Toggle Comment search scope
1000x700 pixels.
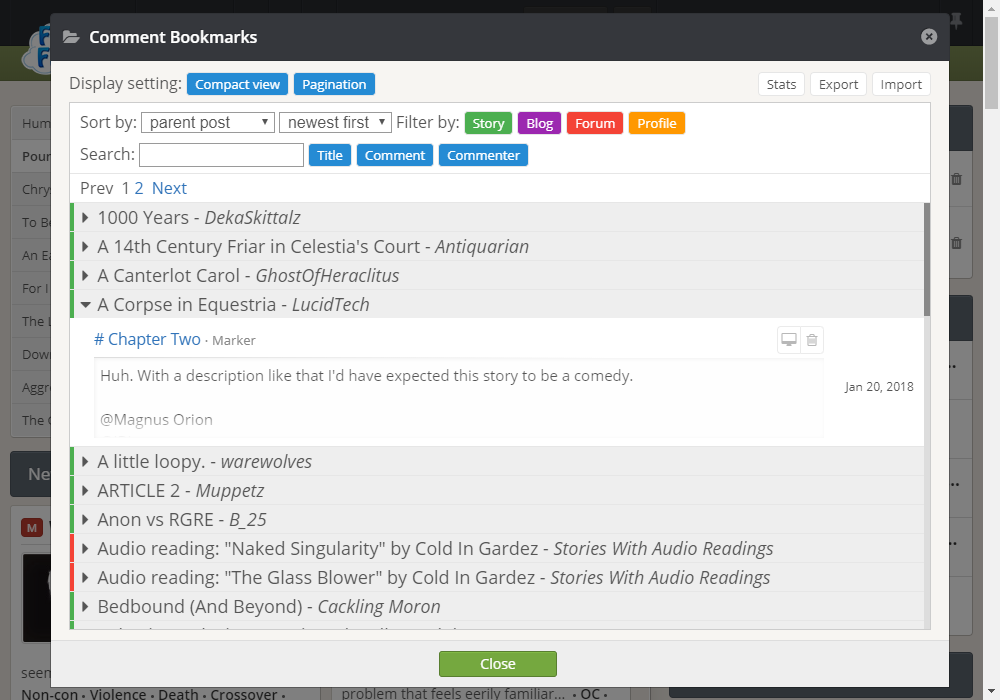[395, 155]
